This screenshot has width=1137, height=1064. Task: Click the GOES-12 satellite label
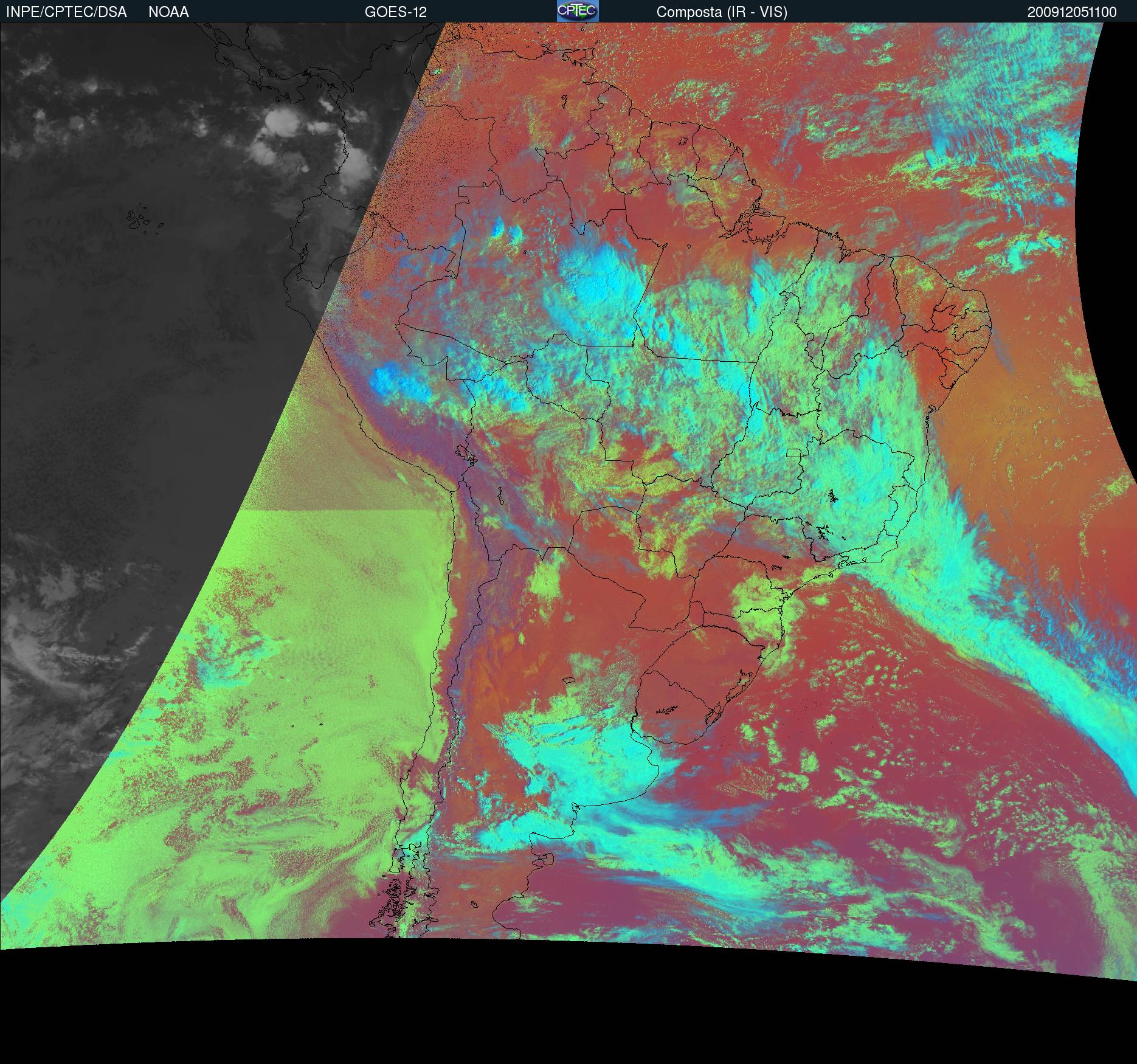396,12
